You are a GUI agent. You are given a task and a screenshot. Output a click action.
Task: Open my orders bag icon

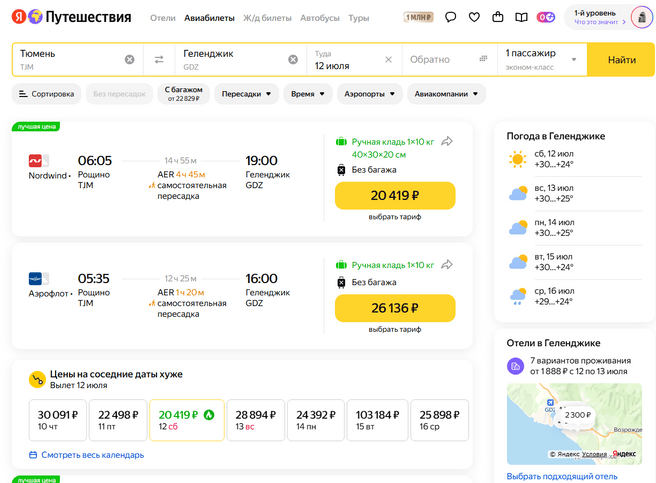pyautogui.click(x=498, y=17)
